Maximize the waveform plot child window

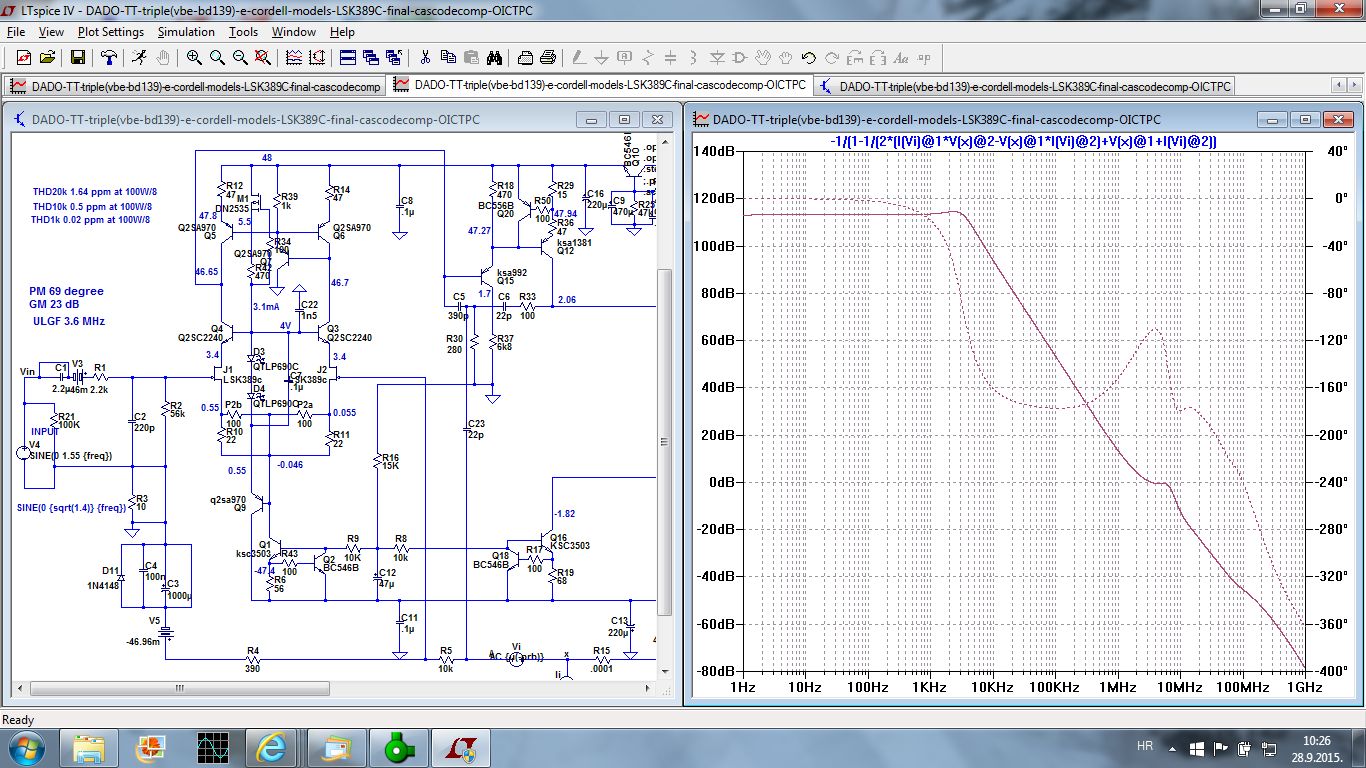(1306, 119)
